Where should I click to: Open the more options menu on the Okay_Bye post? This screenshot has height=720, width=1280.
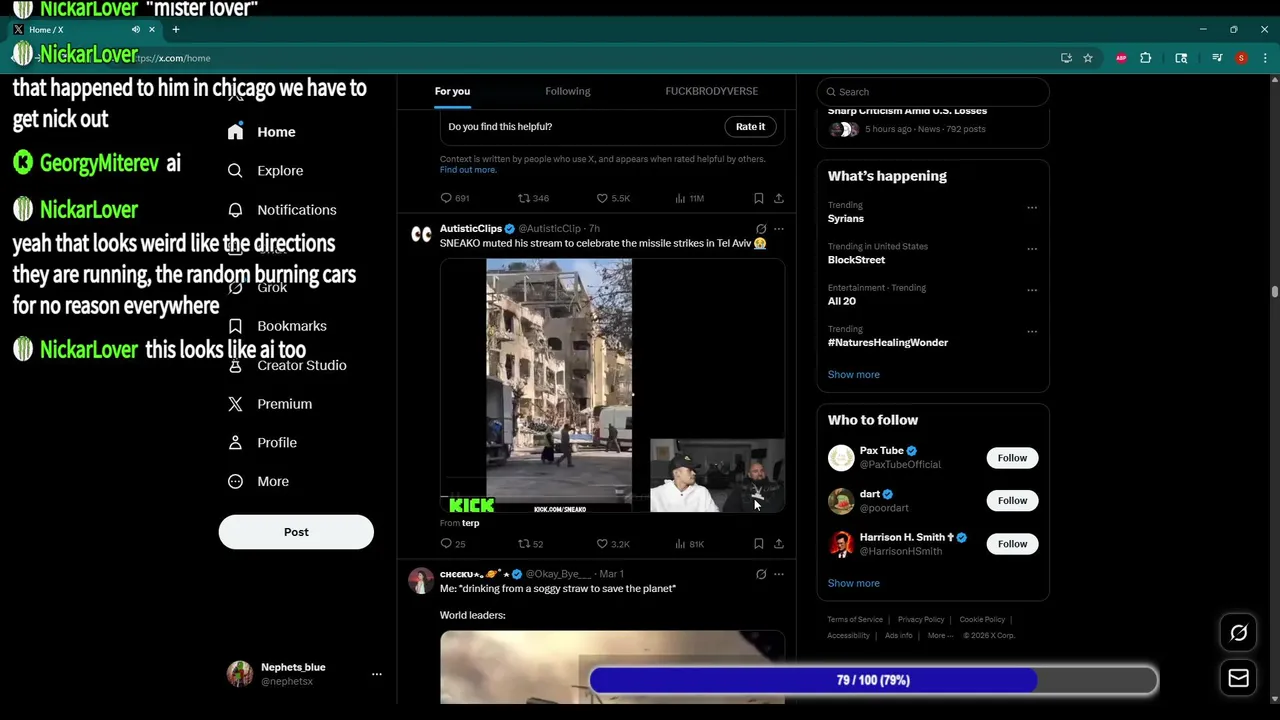coord(779,574)
